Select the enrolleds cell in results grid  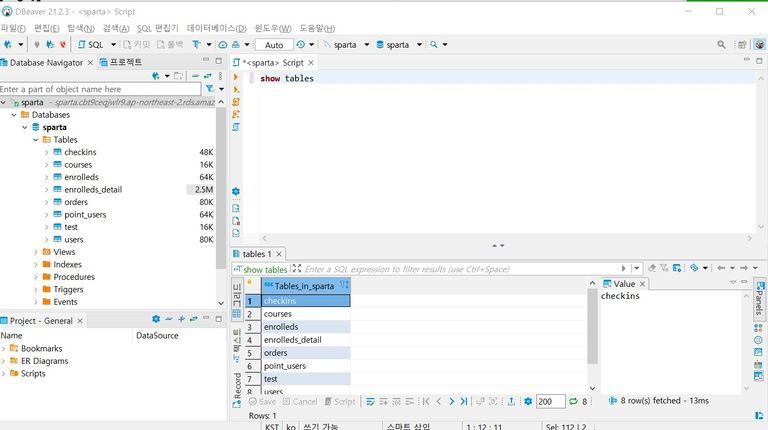point(306,327)
